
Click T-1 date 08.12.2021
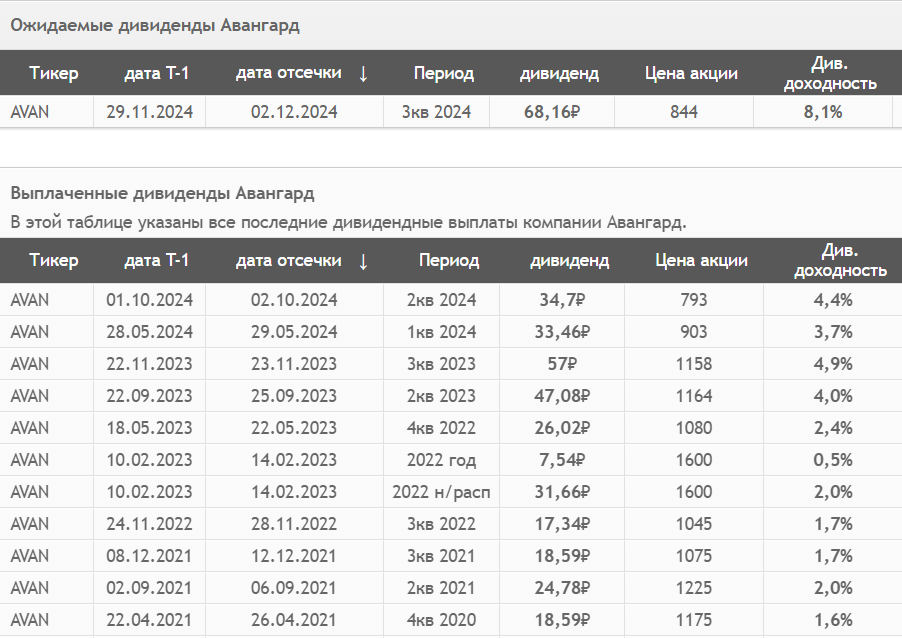coord(150,556)
